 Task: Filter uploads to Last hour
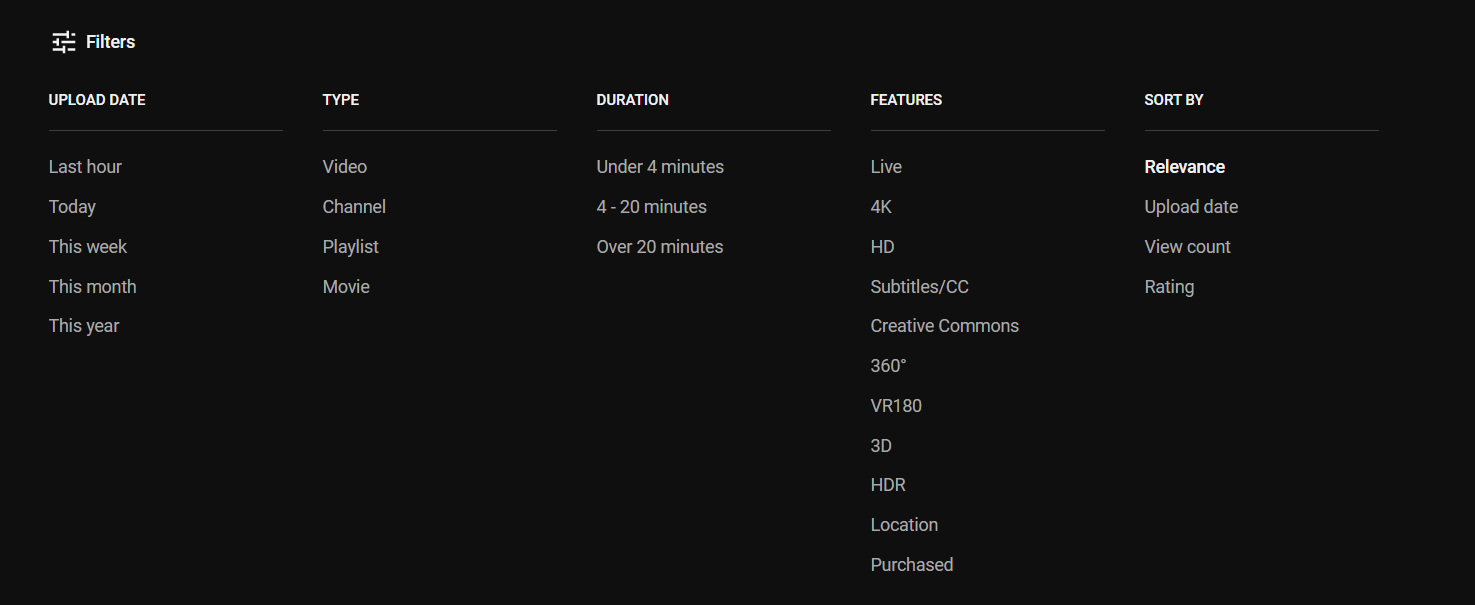[x=85, y=167]
